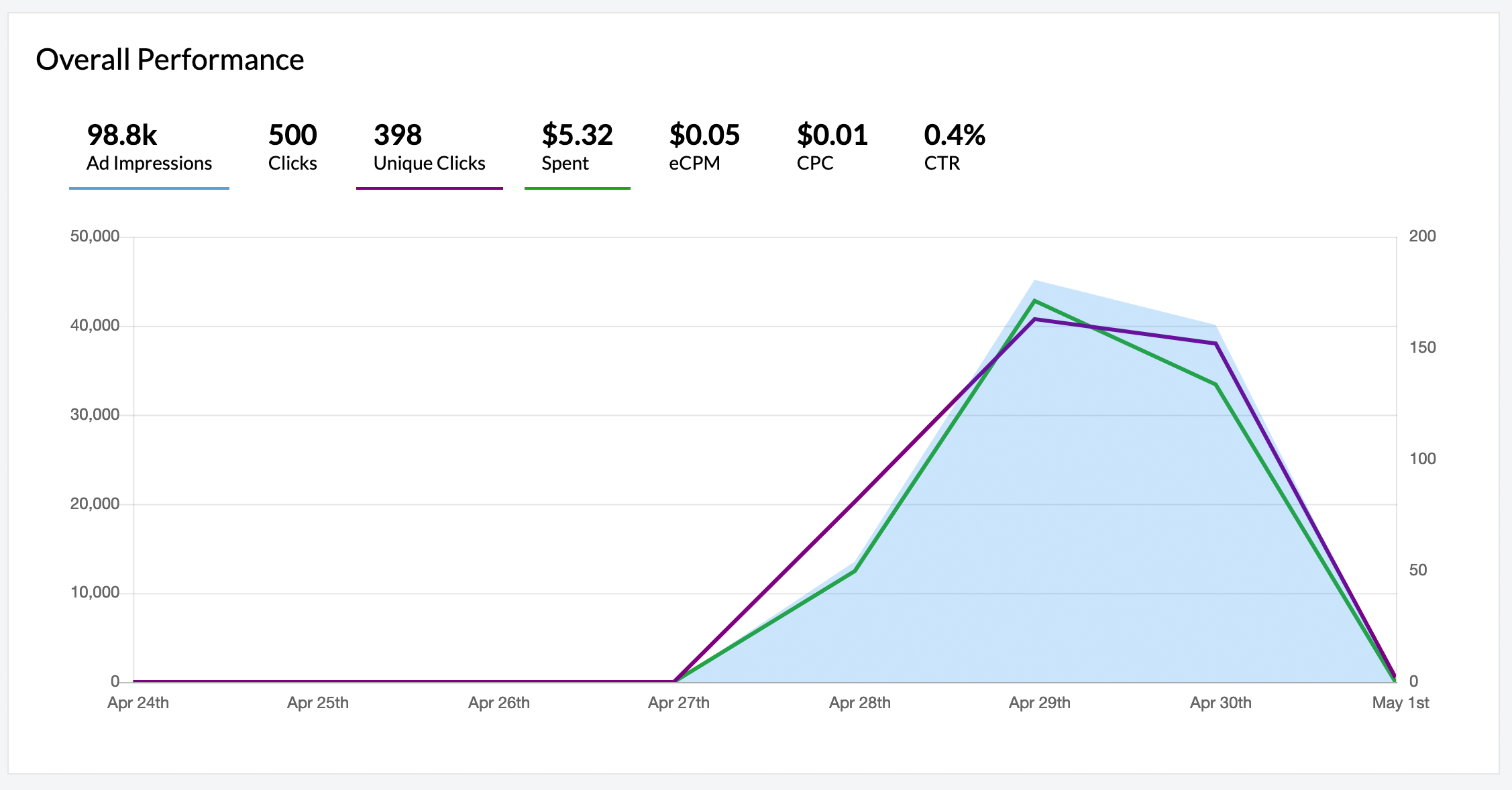Click the green underline beneath Spent

(x=577, y=188)
